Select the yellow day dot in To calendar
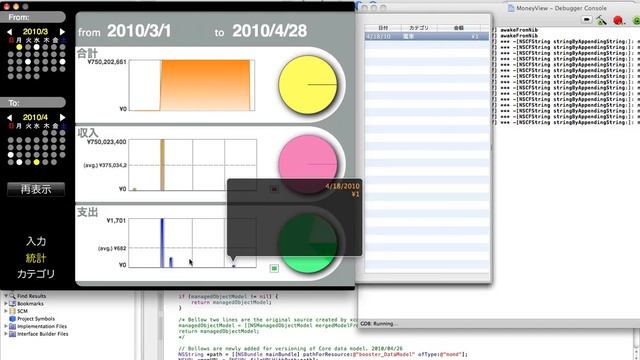640x360 pixels. [37, 162]
